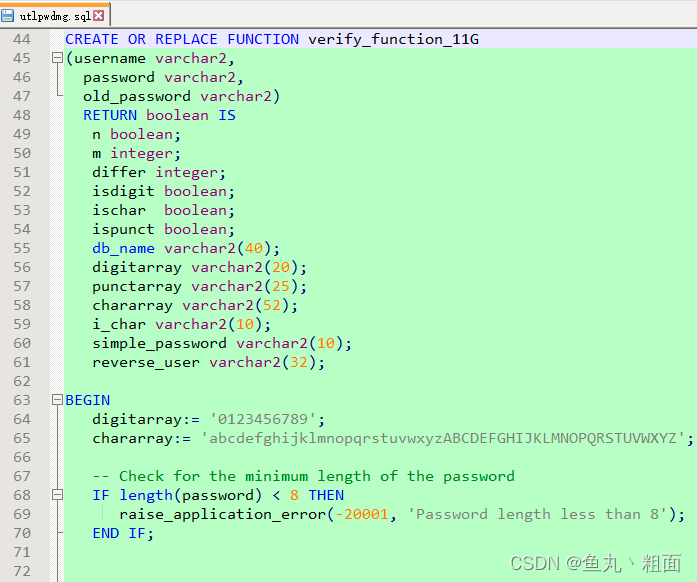Click the function name verify_function_11G
The width and height of the screenshot is (697, 582).
pos(393,40)
